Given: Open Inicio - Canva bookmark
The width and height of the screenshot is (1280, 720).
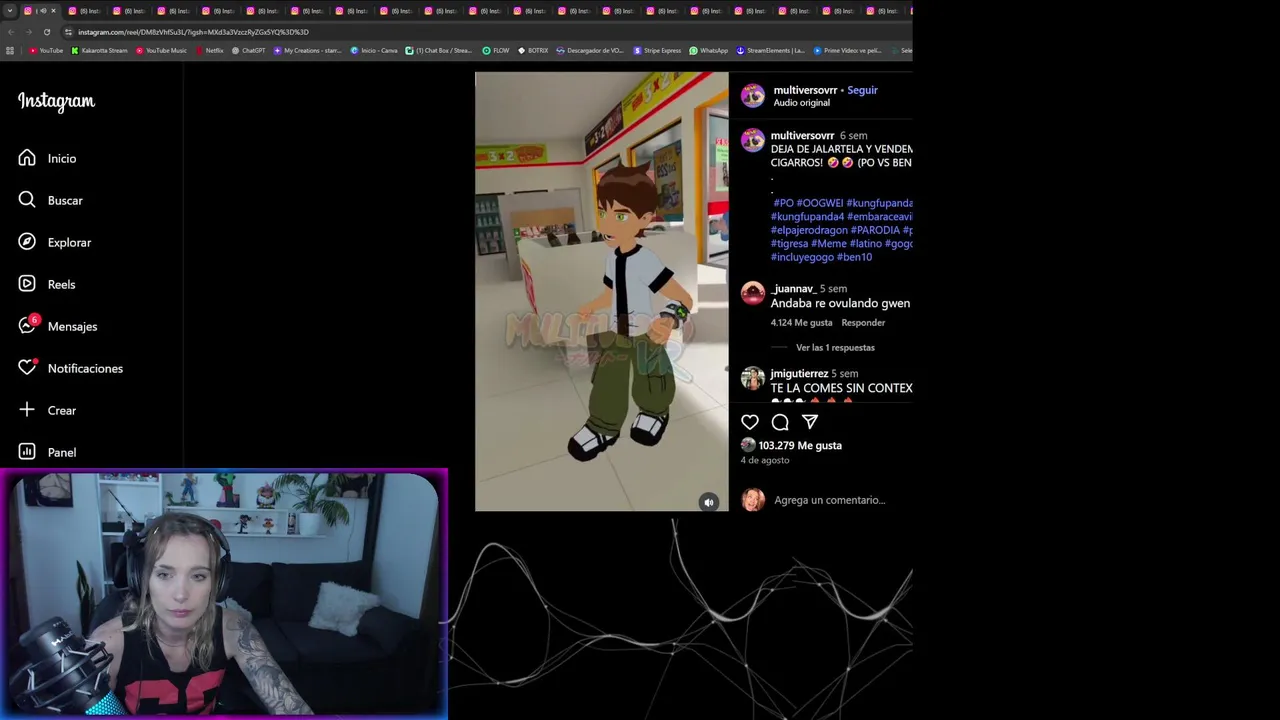Looking at the screenshot, I should point(374,50).
